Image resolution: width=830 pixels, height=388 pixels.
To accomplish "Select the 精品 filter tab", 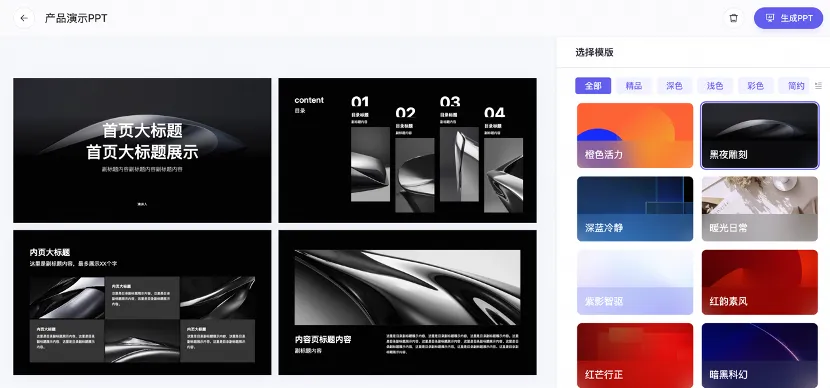I will pyautogui.click(x=634, y=86).
